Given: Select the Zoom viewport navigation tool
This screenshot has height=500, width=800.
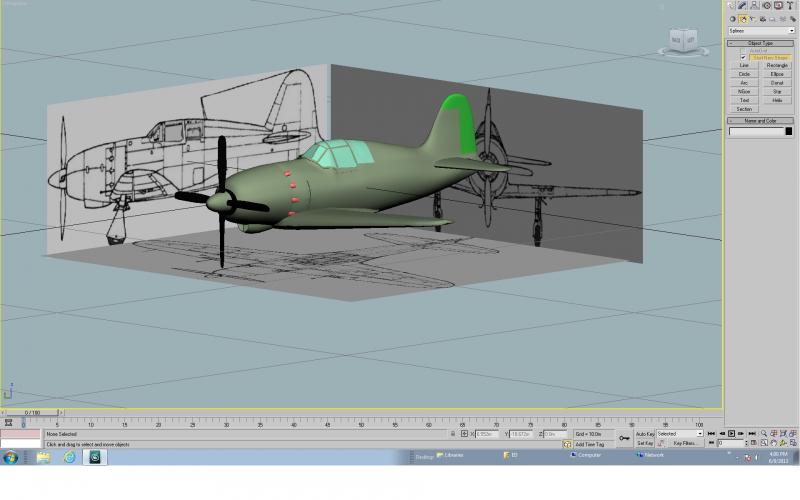Looking at the screenshot, I should pyautogui.click(x=764, y=433).
